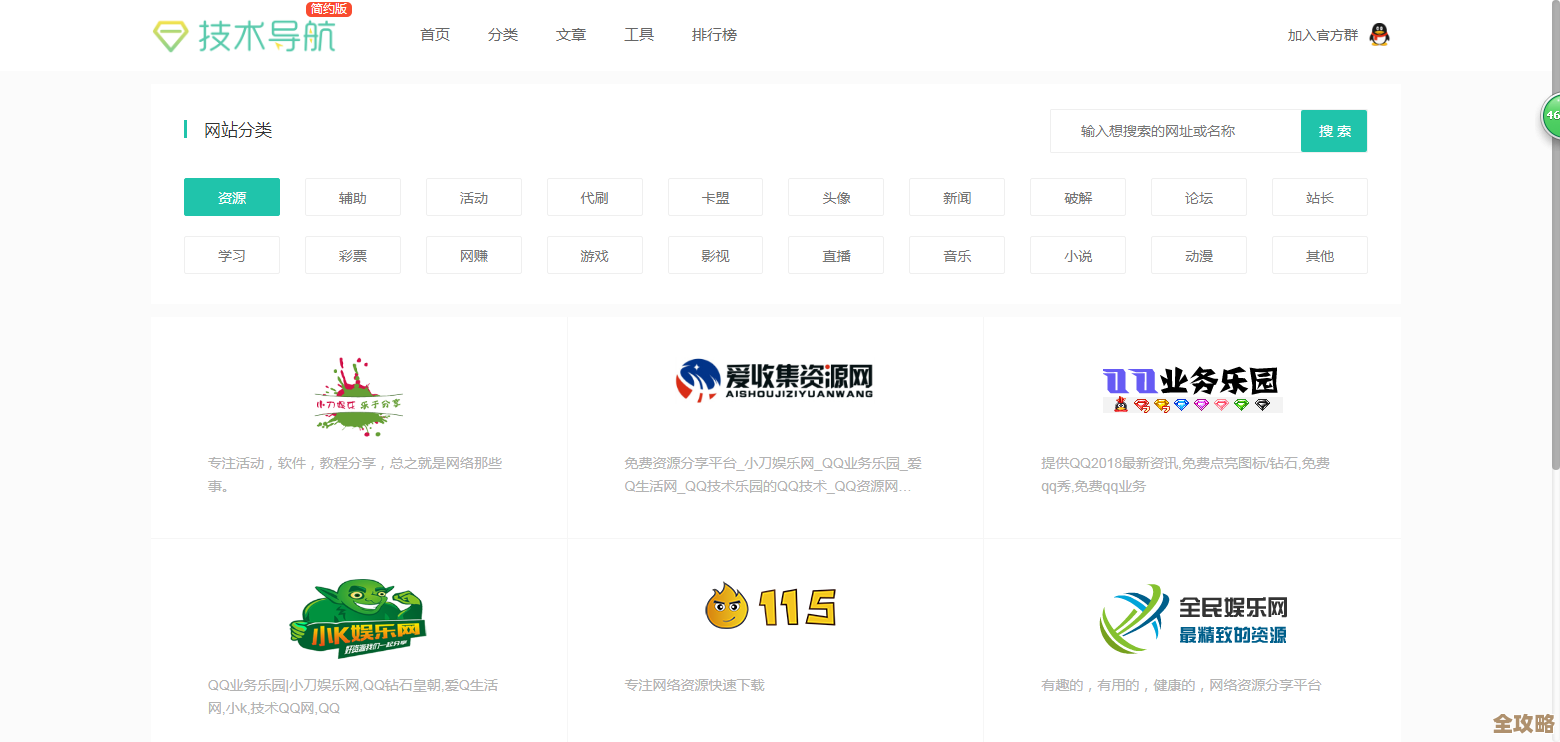The image size is (1560, 742).
Task: Open the 分类 navigation menu
Action: (503, 34)
